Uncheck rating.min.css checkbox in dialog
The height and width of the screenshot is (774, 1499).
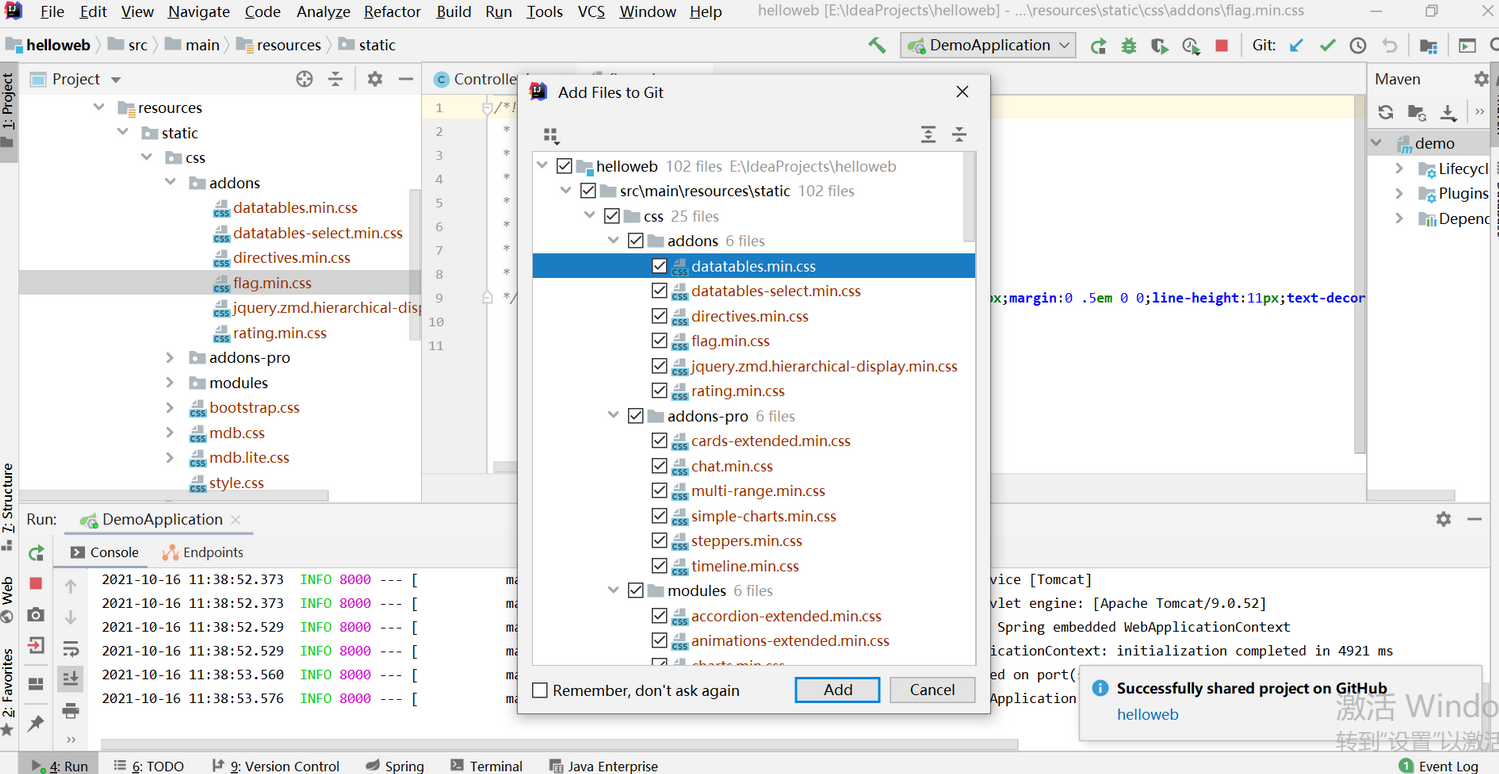659,391
